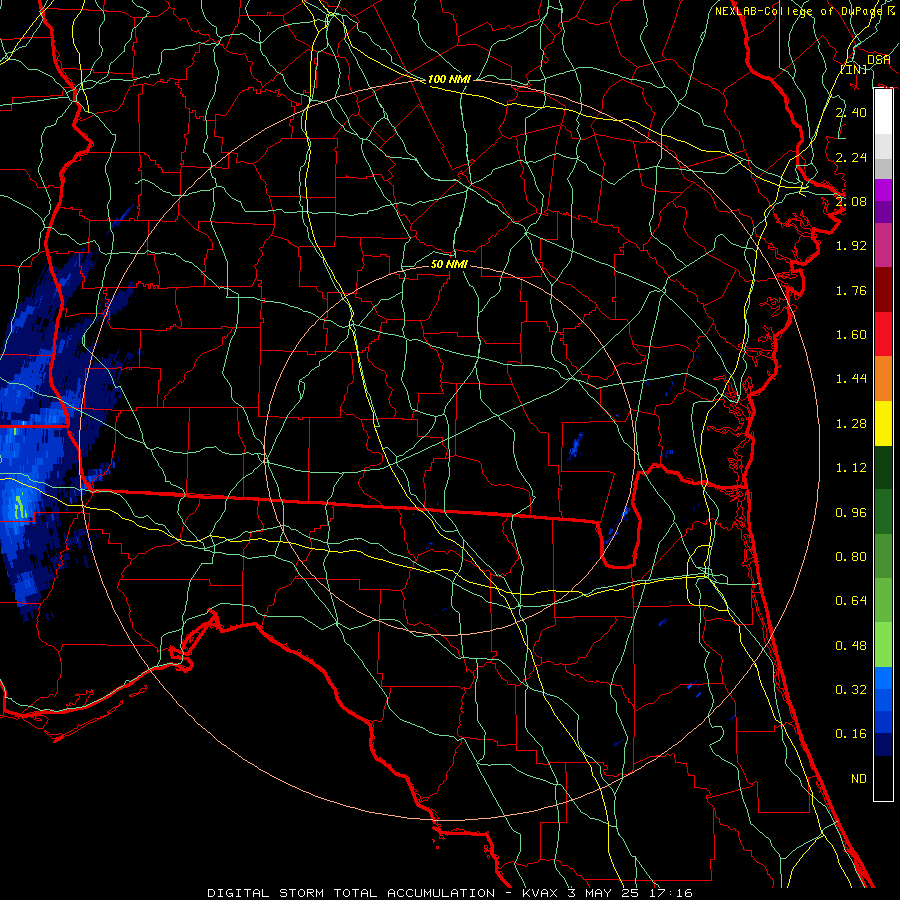Click the 2.24 legend value
Image resolution: width=900 pixels, height=900 pixels.
(851, 157)
